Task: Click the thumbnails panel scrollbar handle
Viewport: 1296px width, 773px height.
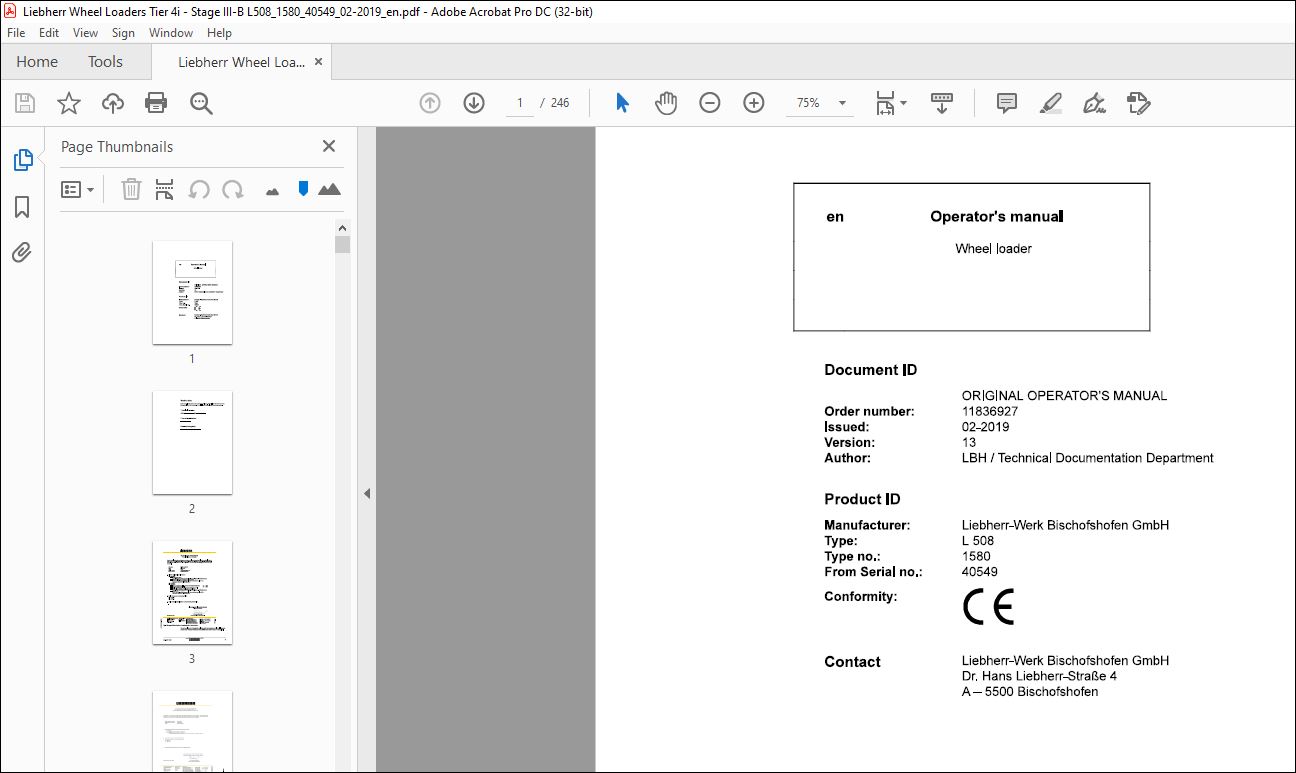Action: [x=343, y=244]
